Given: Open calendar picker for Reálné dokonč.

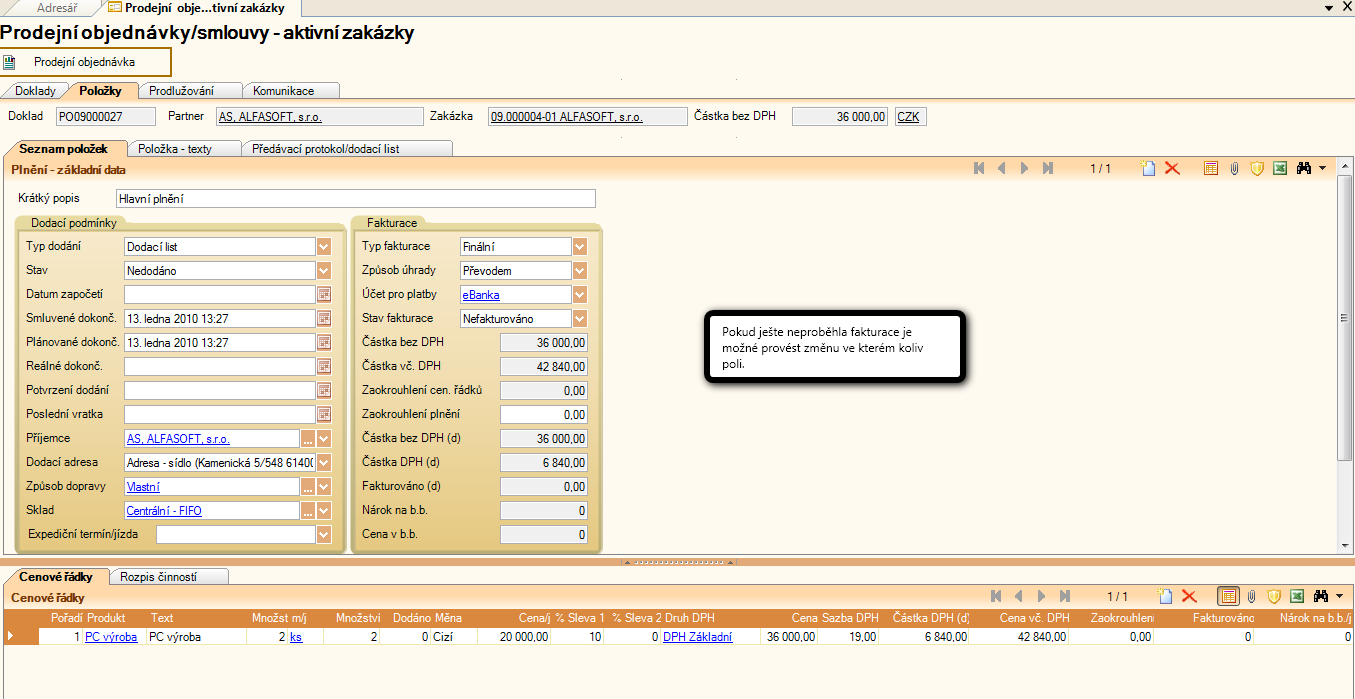Looking at the screenshot, I should coord(324,366).
